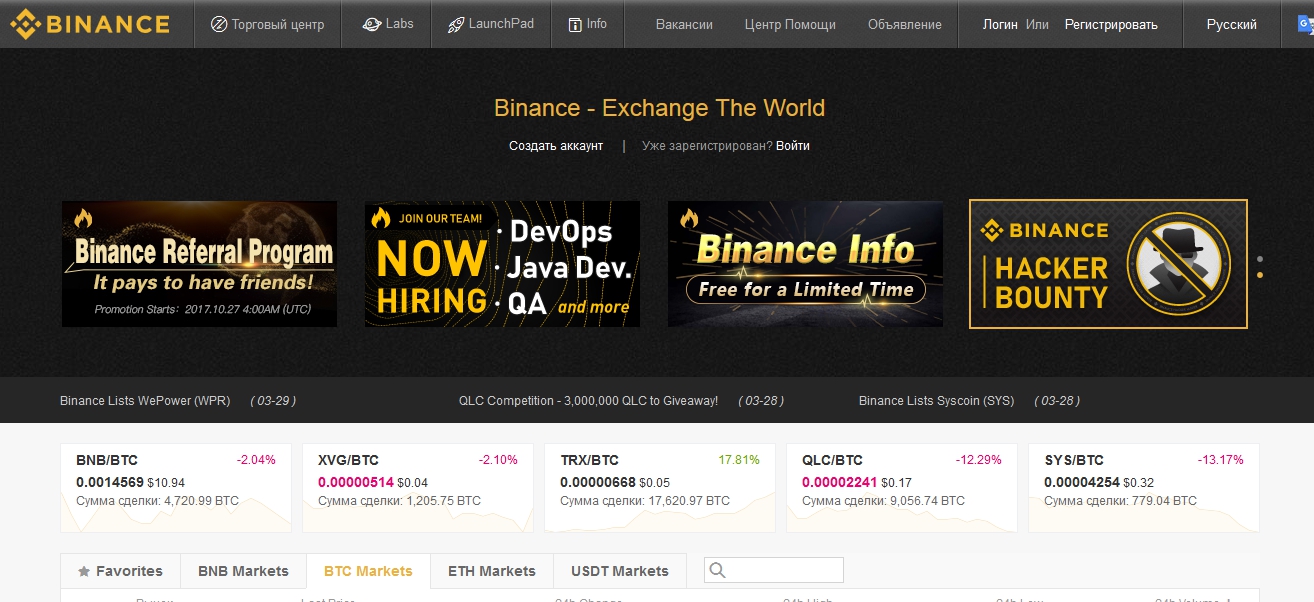Open the Labs page
Viewport: 1314px width, 602px height.
[386, 24]
